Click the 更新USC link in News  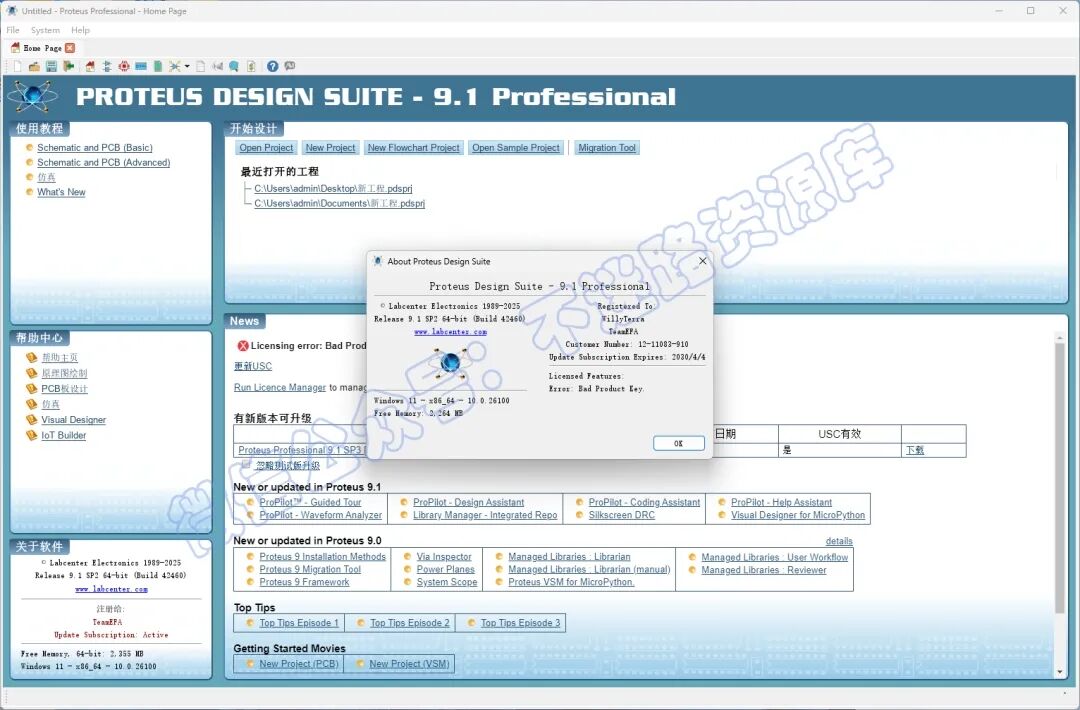pyautogui.click(x=253, y=366)
